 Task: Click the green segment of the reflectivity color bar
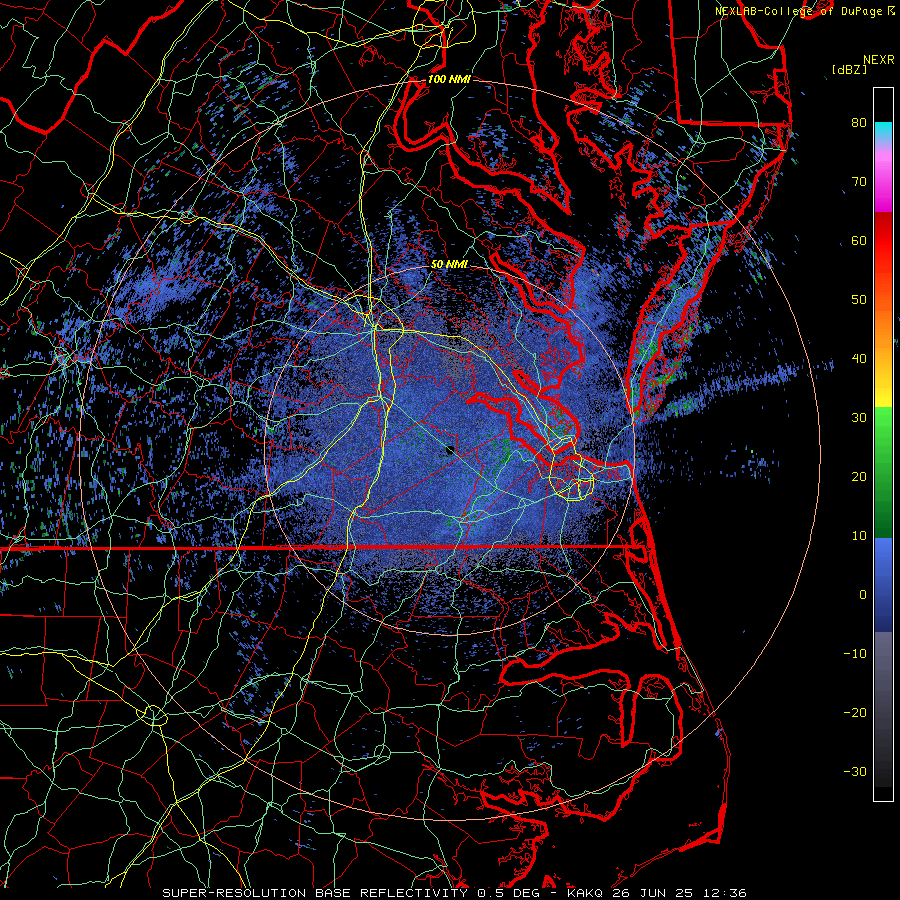[x=883, y=472]
